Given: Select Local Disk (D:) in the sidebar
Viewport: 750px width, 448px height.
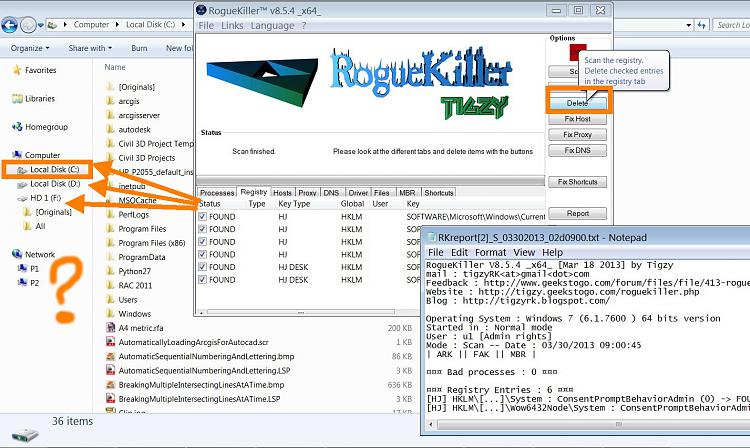Looking at the screenshot, I should point(55,184).
